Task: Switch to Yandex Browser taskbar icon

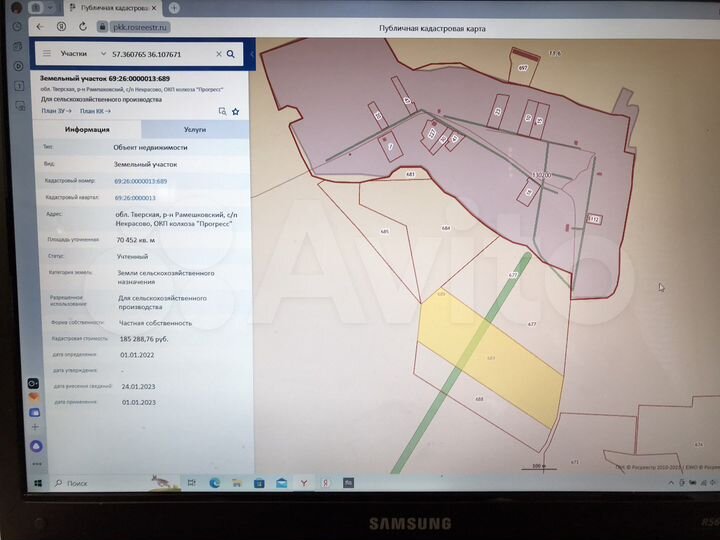Action: pos(304,483)
